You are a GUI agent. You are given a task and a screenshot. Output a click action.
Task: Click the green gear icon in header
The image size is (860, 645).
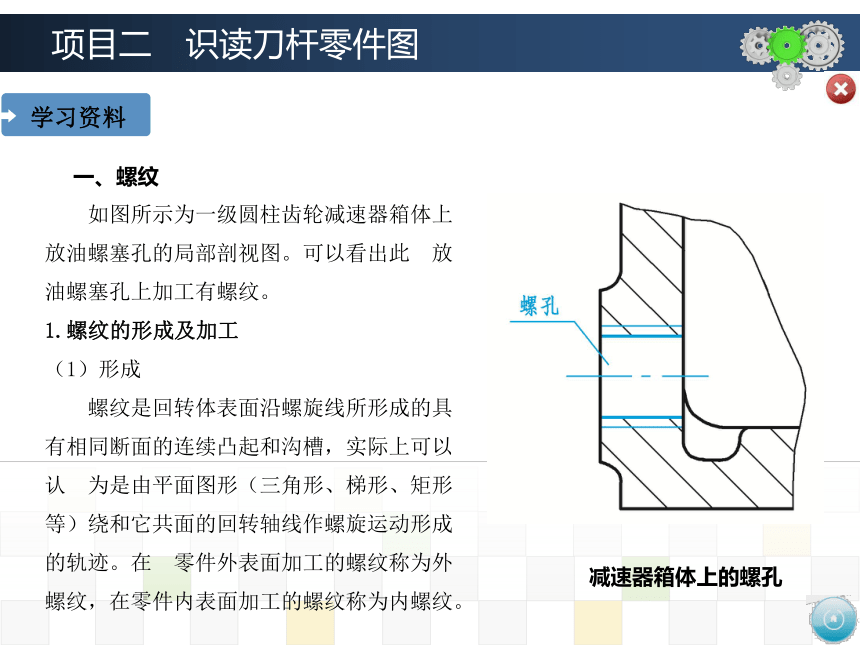click(x=785, y=46)
